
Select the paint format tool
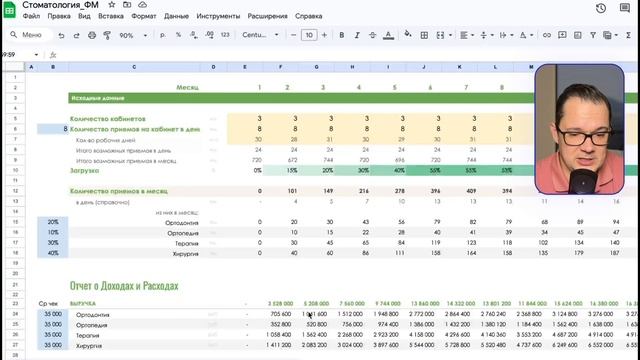coord(107,36)
